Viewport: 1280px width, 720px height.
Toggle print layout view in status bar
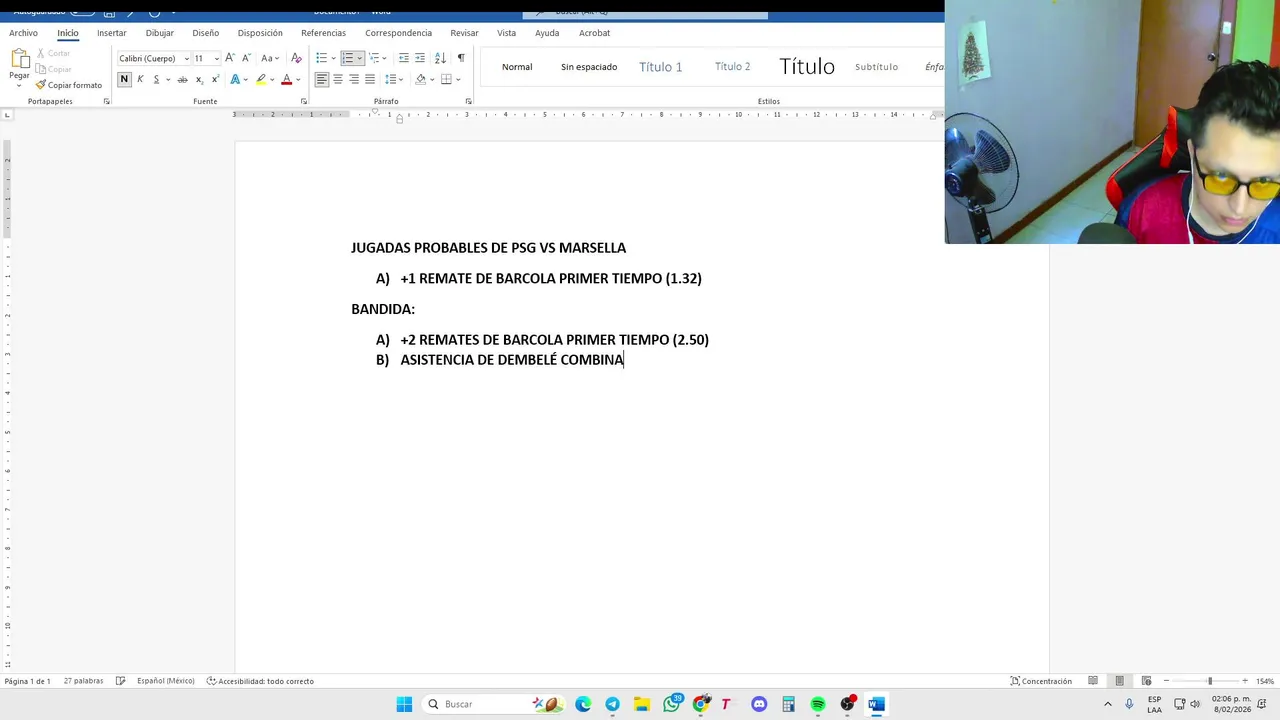tap(1119, 681)
